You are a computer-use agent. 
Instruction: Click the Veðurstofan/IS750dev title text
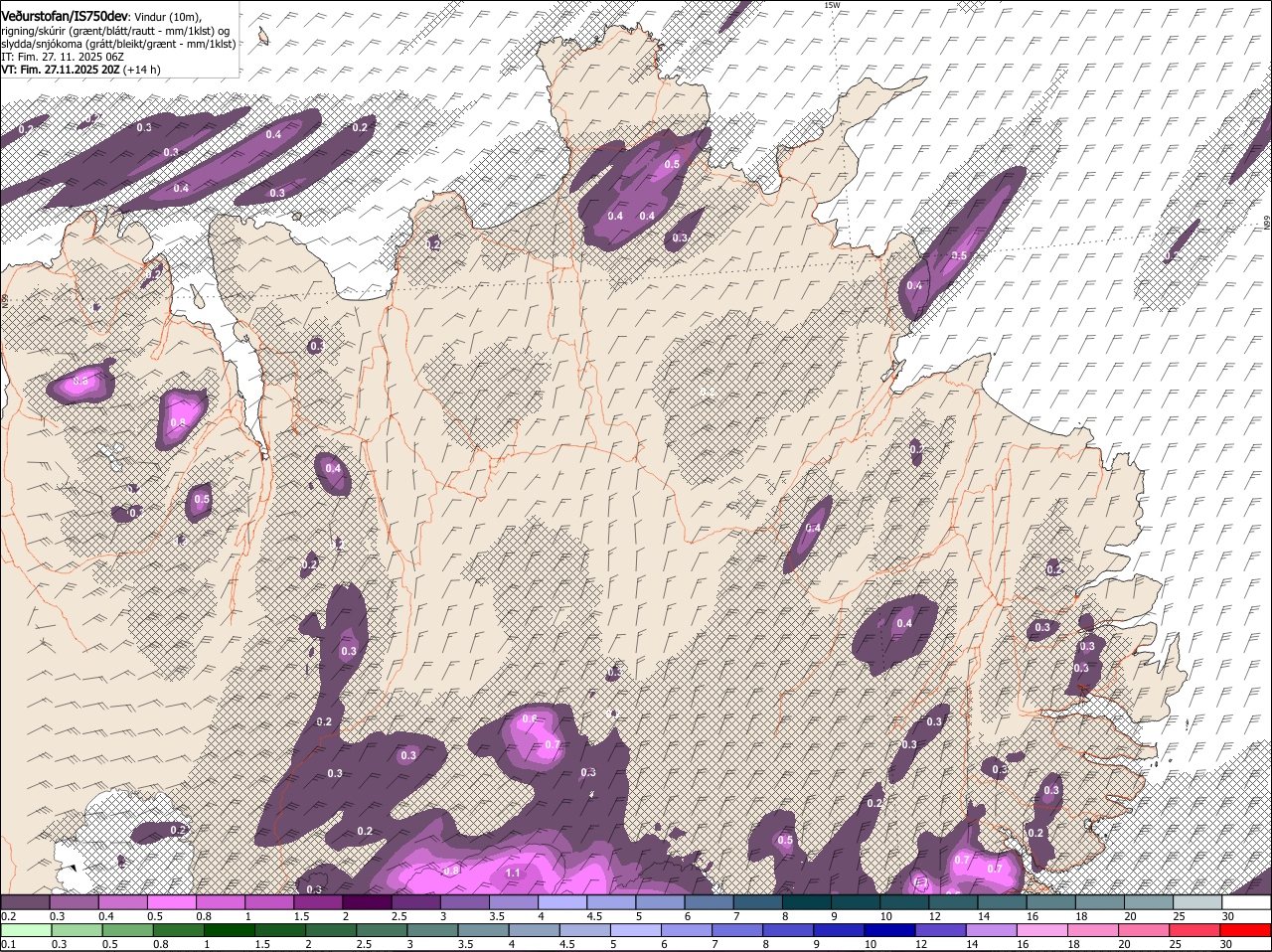pos(65,14)
